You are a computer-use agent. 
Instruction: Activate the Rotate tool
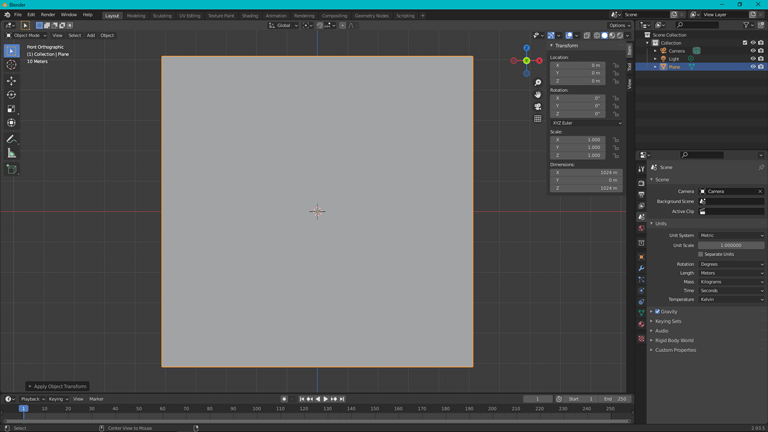point(11,95)
